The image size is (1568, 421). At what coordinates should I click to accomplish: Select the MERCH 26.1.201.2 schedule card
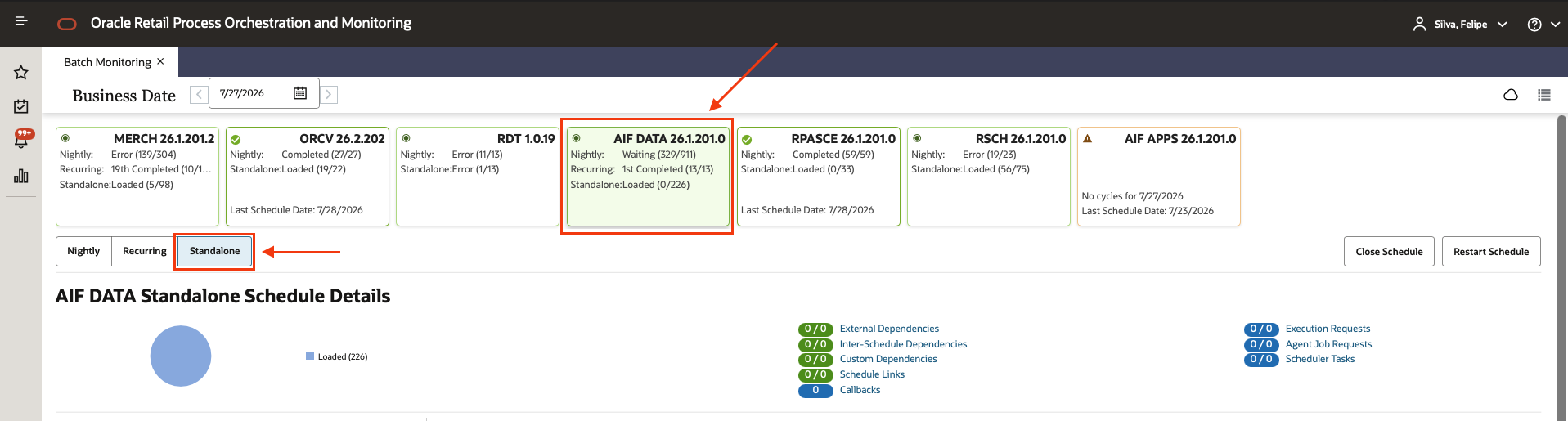[137, 177]
